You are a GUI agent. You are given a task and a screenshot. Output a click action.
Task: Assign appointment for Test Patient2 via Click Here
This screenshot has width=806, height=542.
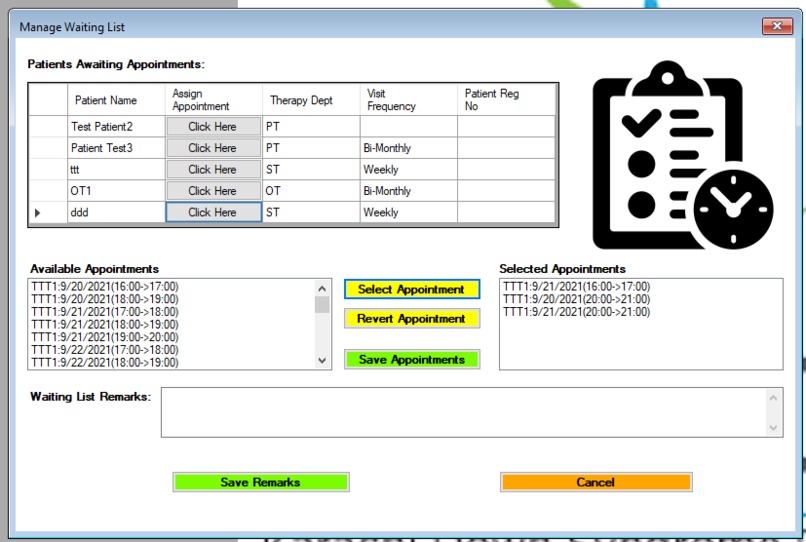213,127
